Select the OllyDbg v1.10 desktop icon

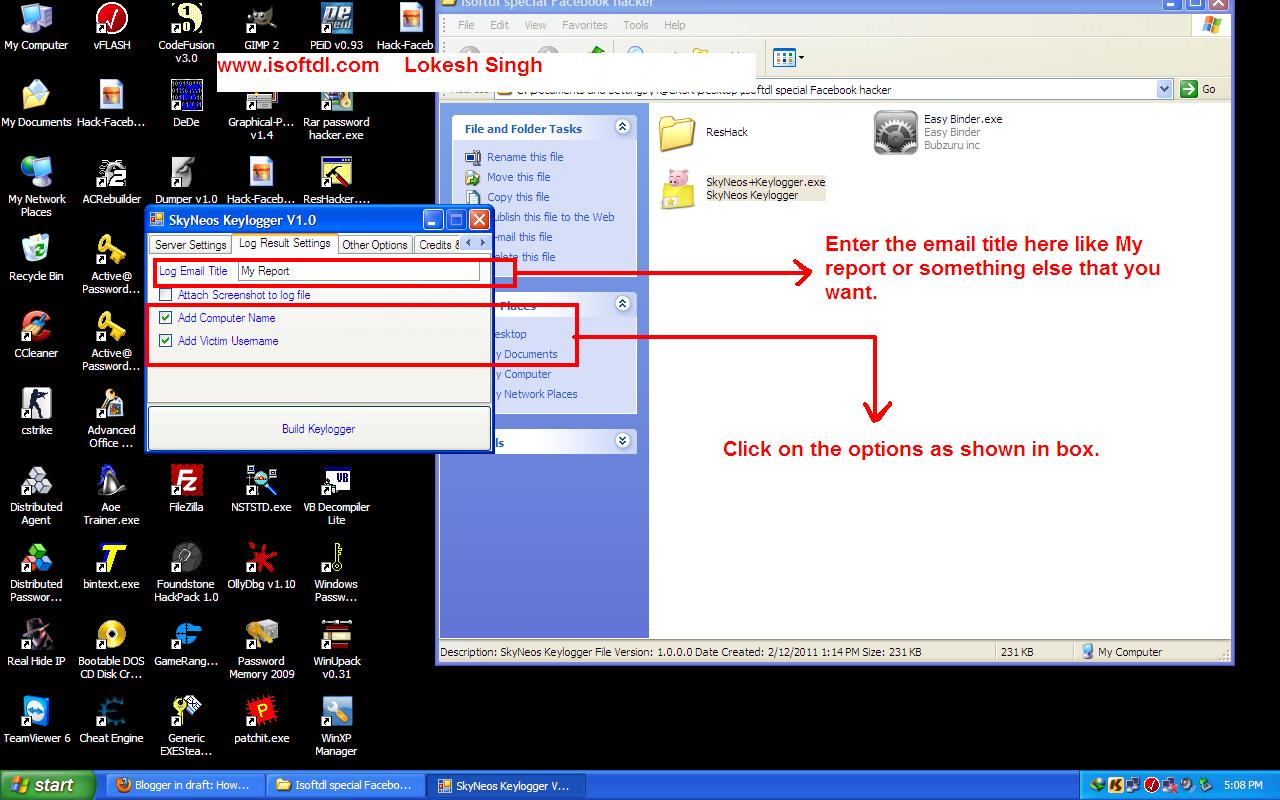(261, 566)
